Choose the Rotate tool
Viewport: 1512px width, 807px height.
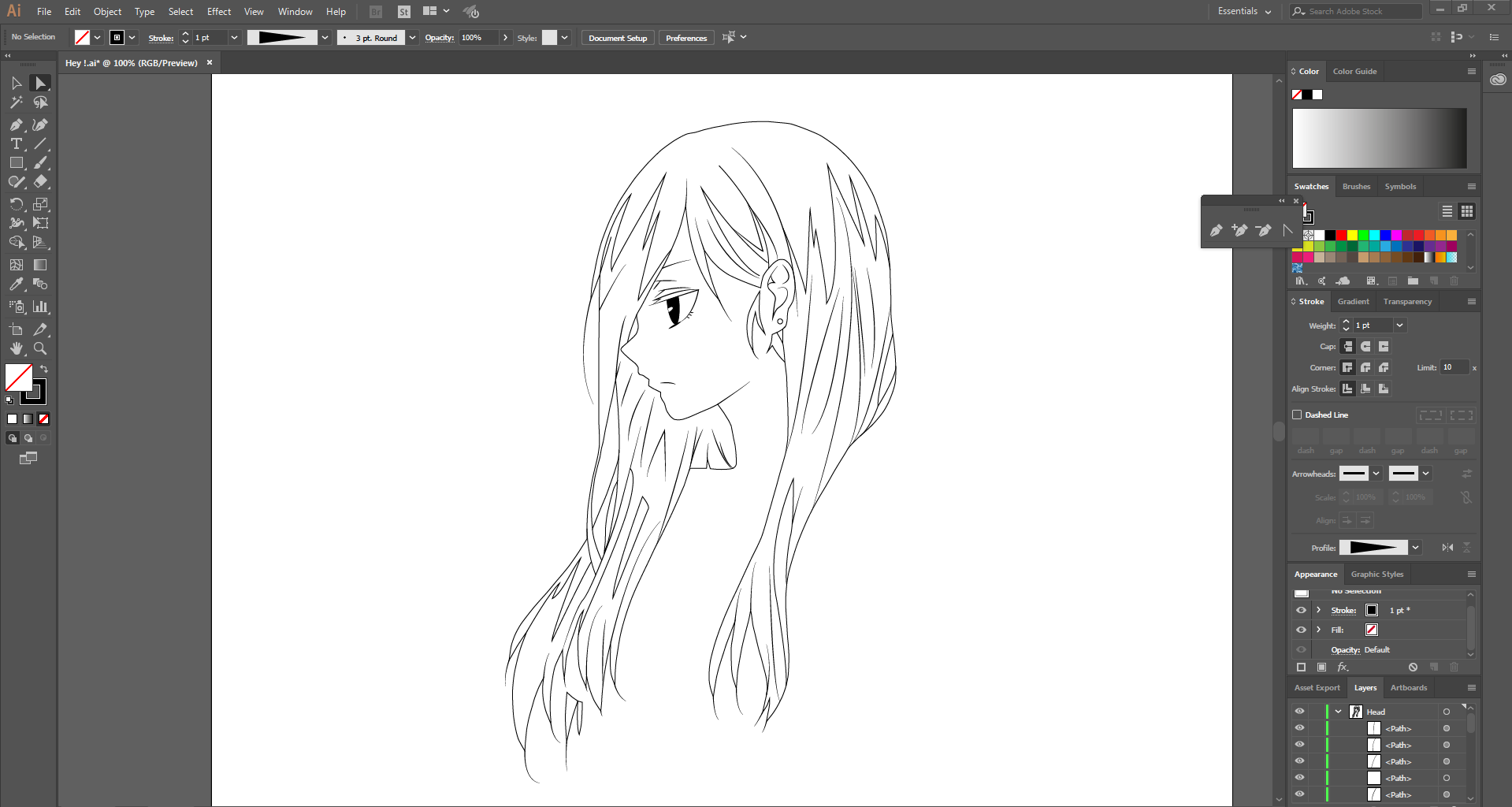(x=16, y=204)
